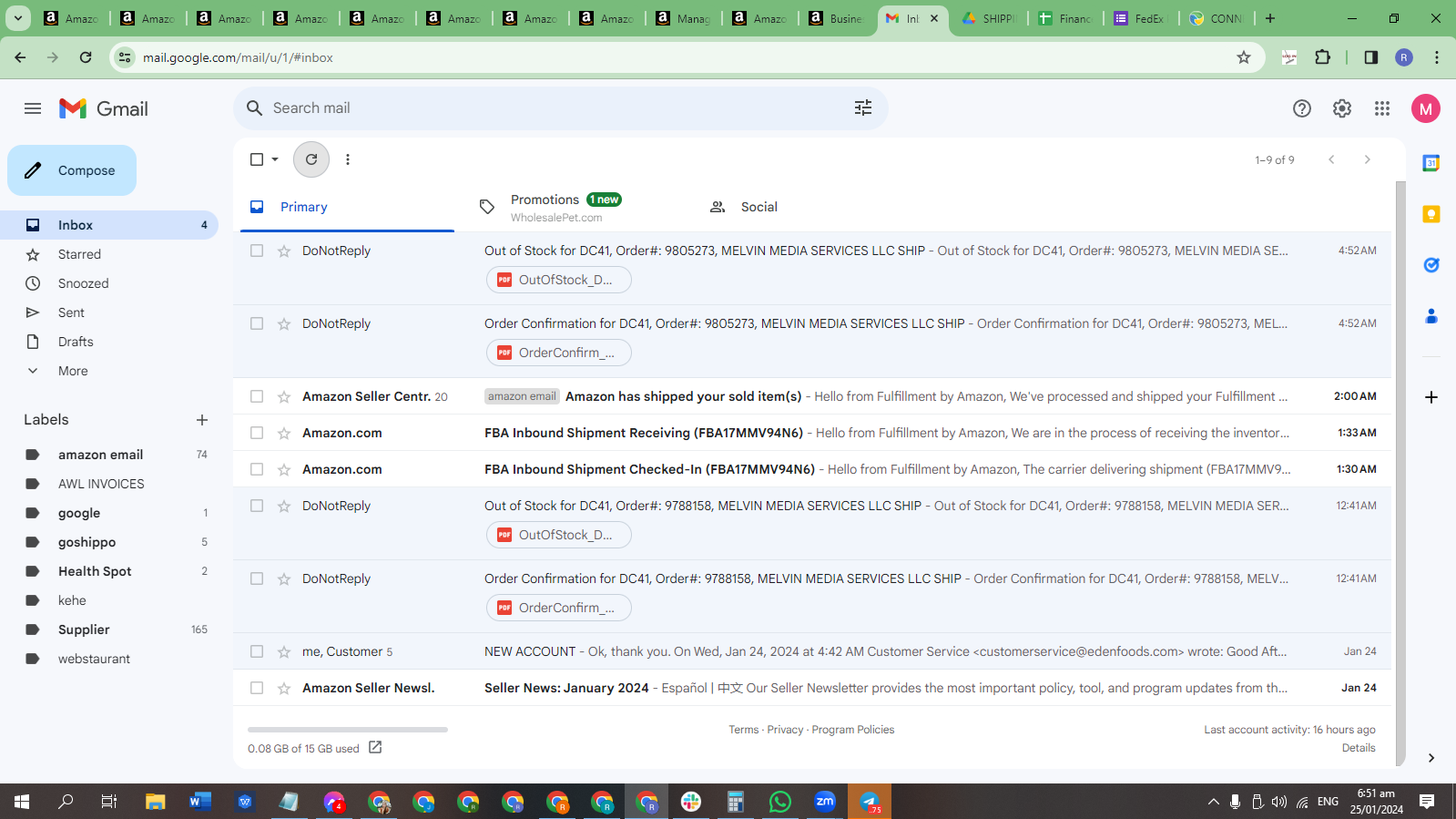Open File Explorer from the taskbar
Image resolution: width=1456 pixels, height=819 pixels.
pyautogui.click(x=156, y=802)
